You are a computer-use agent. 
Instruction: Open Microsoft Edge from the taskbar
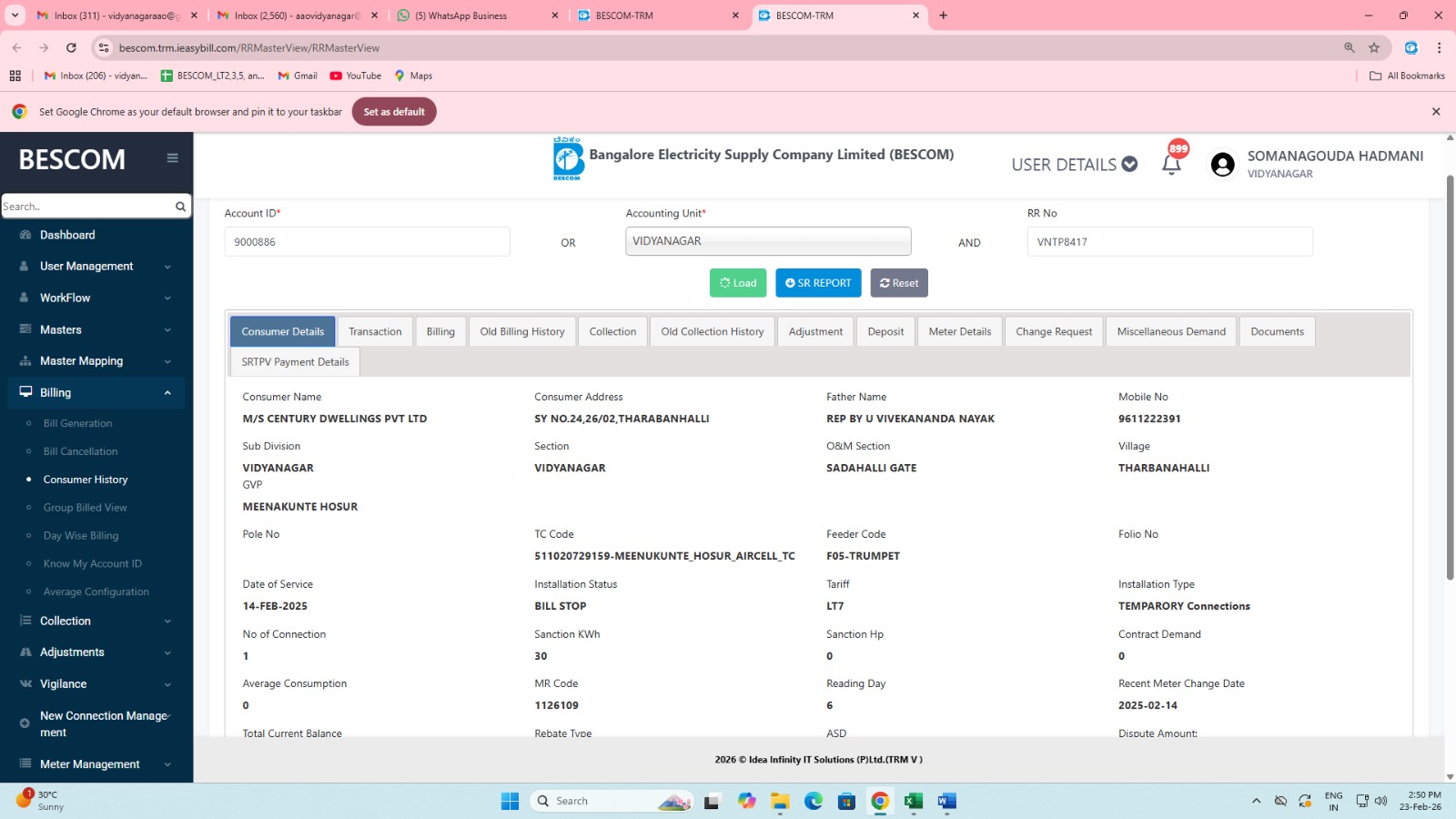(814, 801)
